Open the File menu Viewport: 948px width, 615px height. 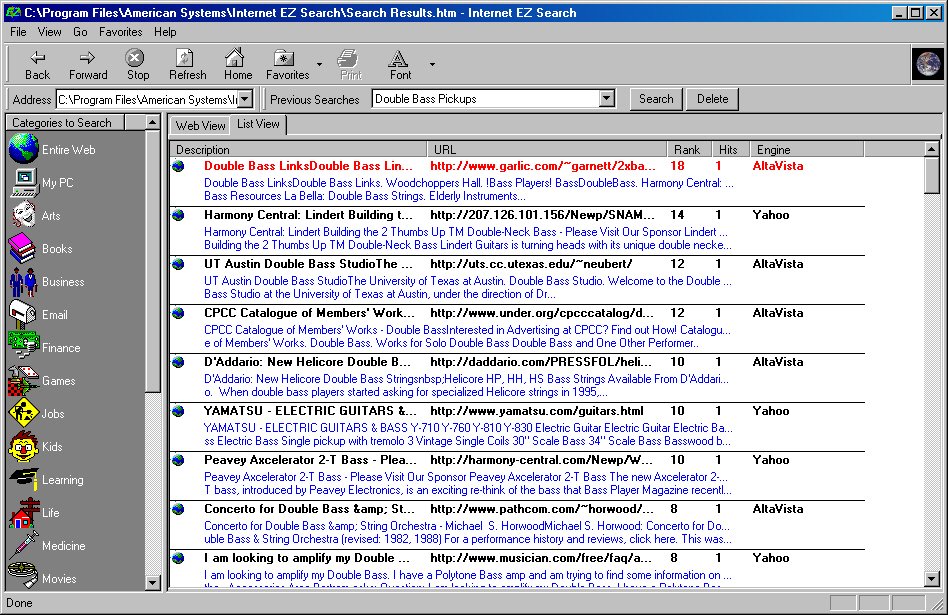pyautogui.click(x=18, y=32)
